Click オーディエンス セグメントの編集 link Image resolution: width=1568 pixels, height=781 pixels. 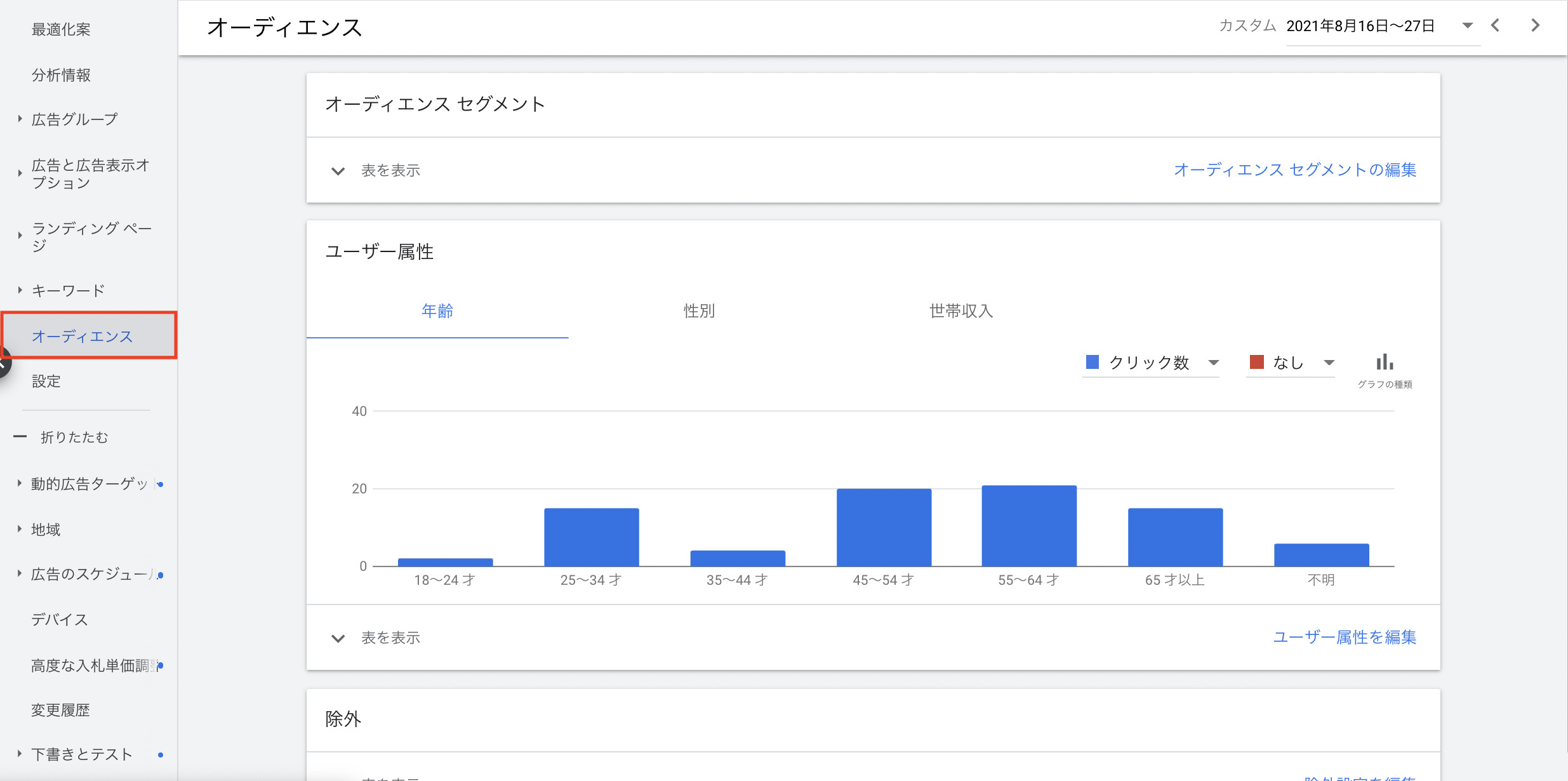(1294, 170)
